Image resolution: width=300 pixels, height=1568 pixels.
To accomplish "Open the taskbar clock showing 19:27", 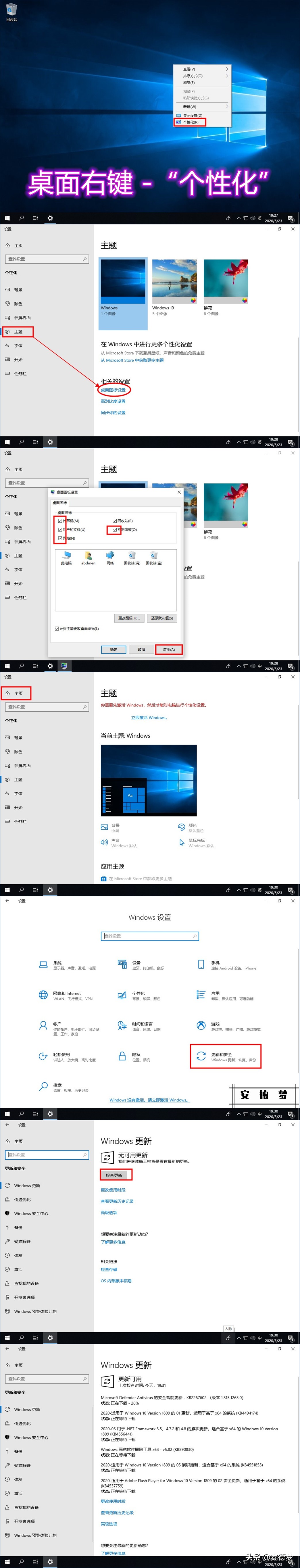I will click(274, 218).
